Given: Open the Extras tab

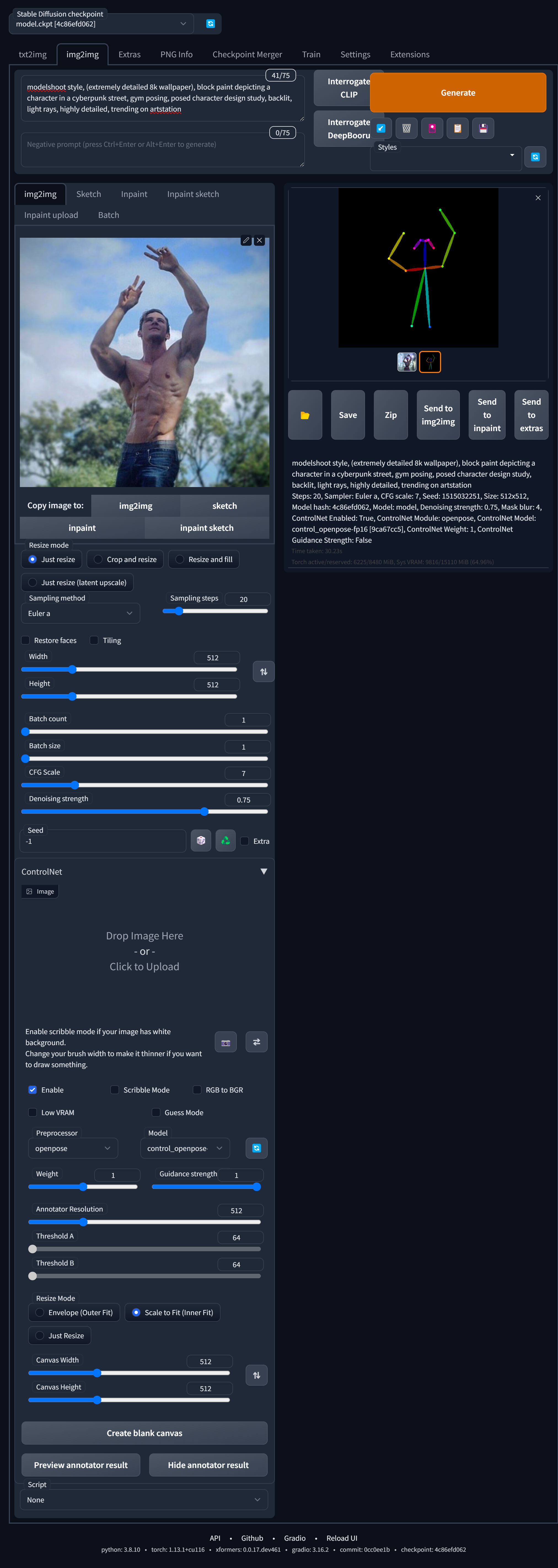Looking at the screenshot, I should [129, 54].
